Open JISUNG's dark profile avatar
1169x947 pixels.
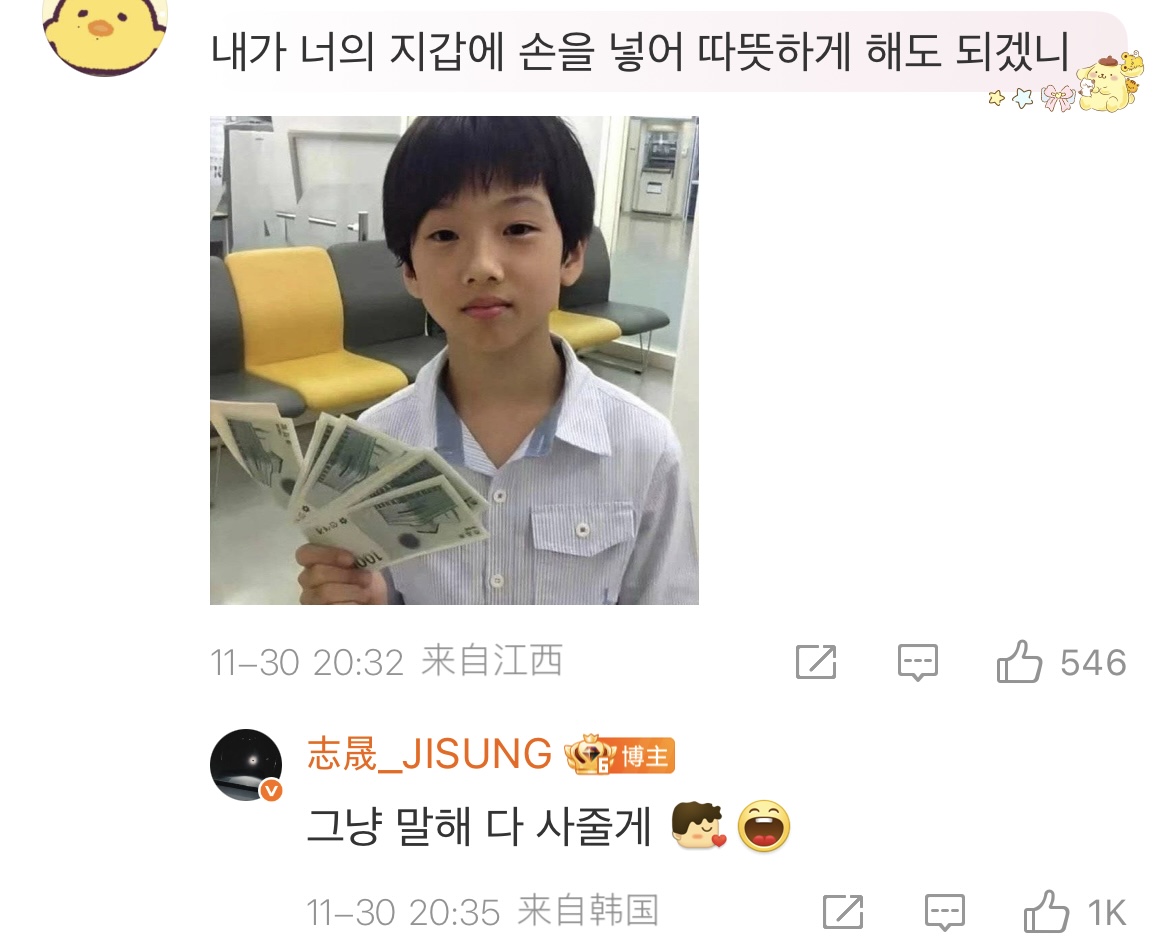(x=246, y=764)
